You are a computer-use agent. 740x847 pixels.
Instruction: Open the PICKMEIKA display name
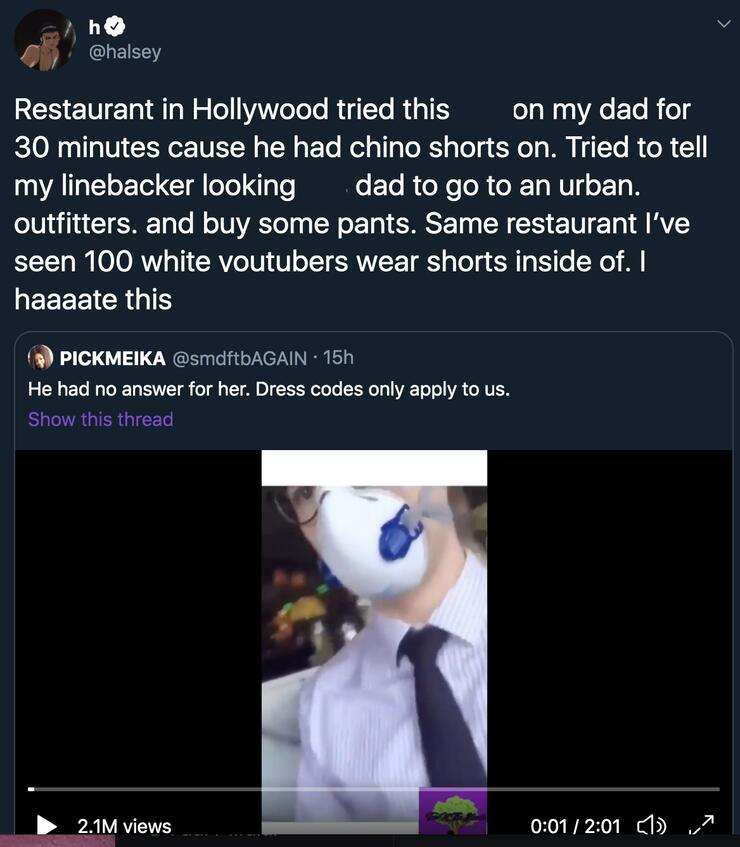click(112, 358)
